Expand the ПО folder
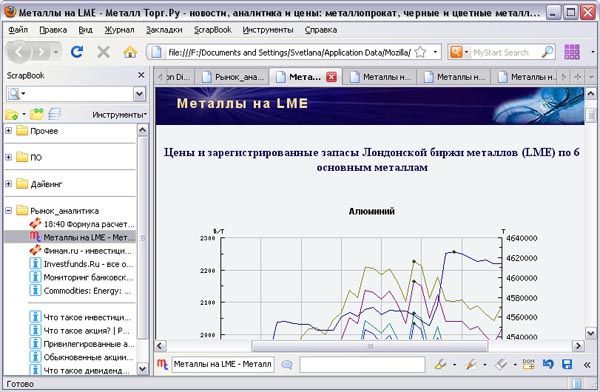600x392 pixels. 8,157
